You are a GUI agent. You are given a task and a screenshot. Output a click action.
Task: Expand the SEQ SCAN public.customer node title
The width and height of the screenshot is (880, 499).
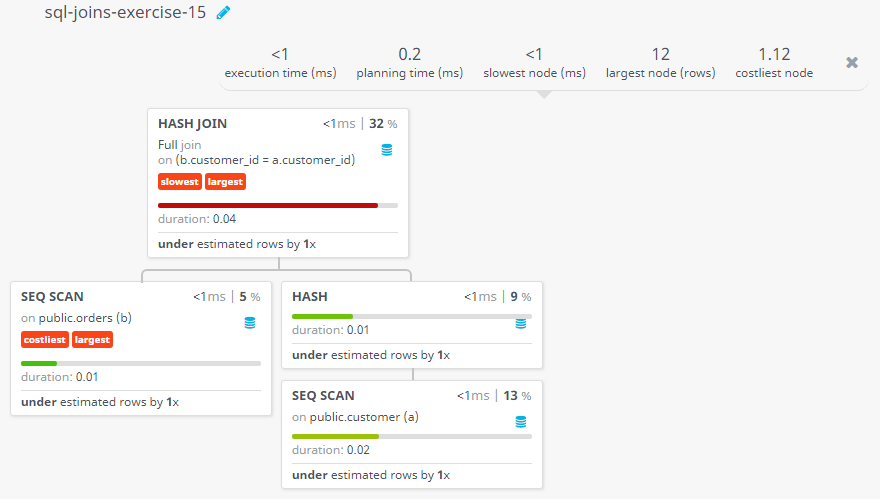[x=323, y=396]
